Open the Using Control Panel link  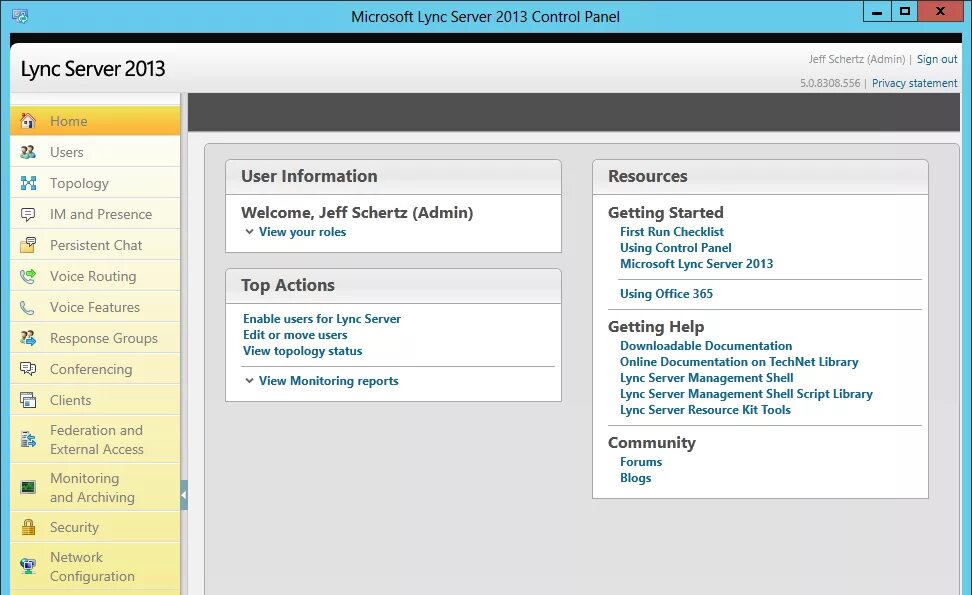[x=676, y=248]
